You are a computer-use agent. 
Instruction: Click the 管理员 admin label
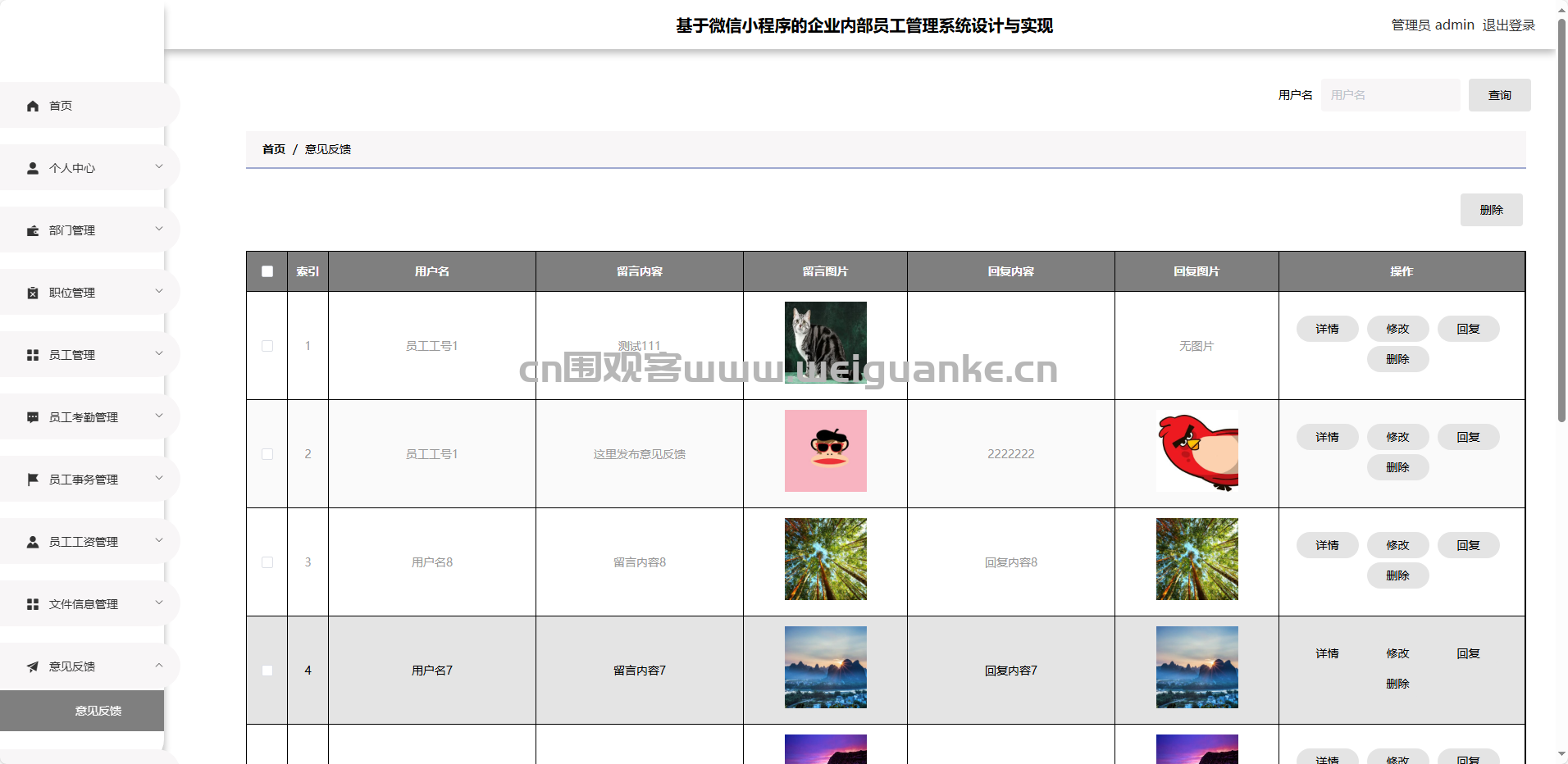pos(1433,25)
